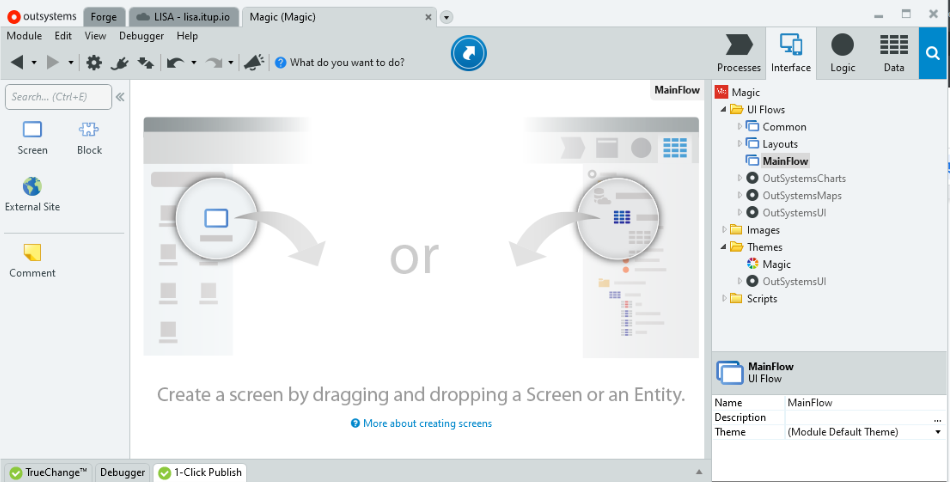Collapse the UI Flows folder
This screenshot has width=950, height=482.
pyautogui.click(x=723, y=110)
